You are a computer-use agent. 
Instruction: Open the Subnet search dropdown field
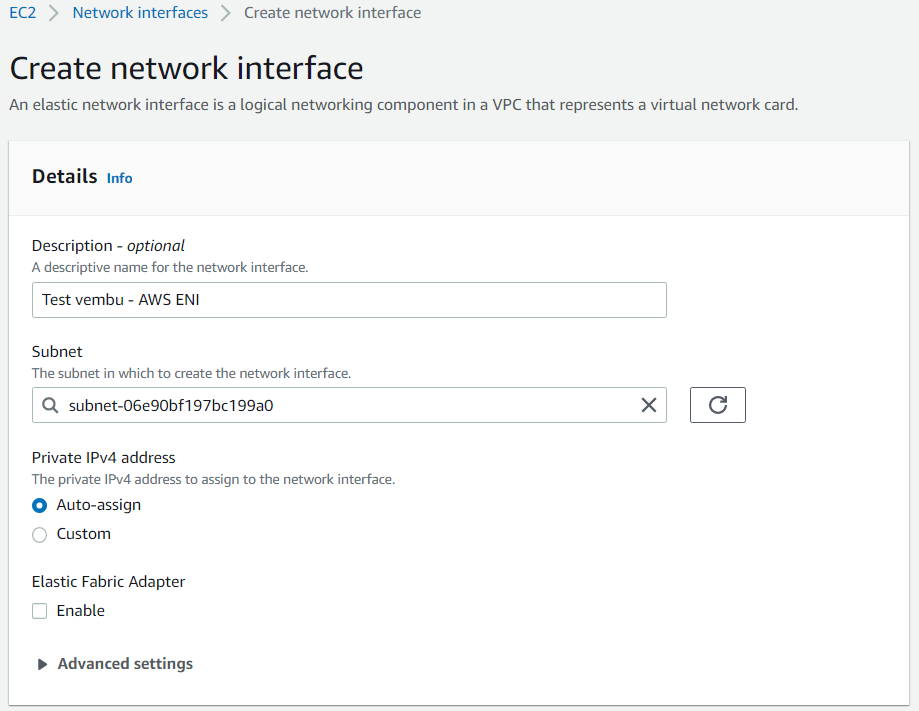point(349,405)
